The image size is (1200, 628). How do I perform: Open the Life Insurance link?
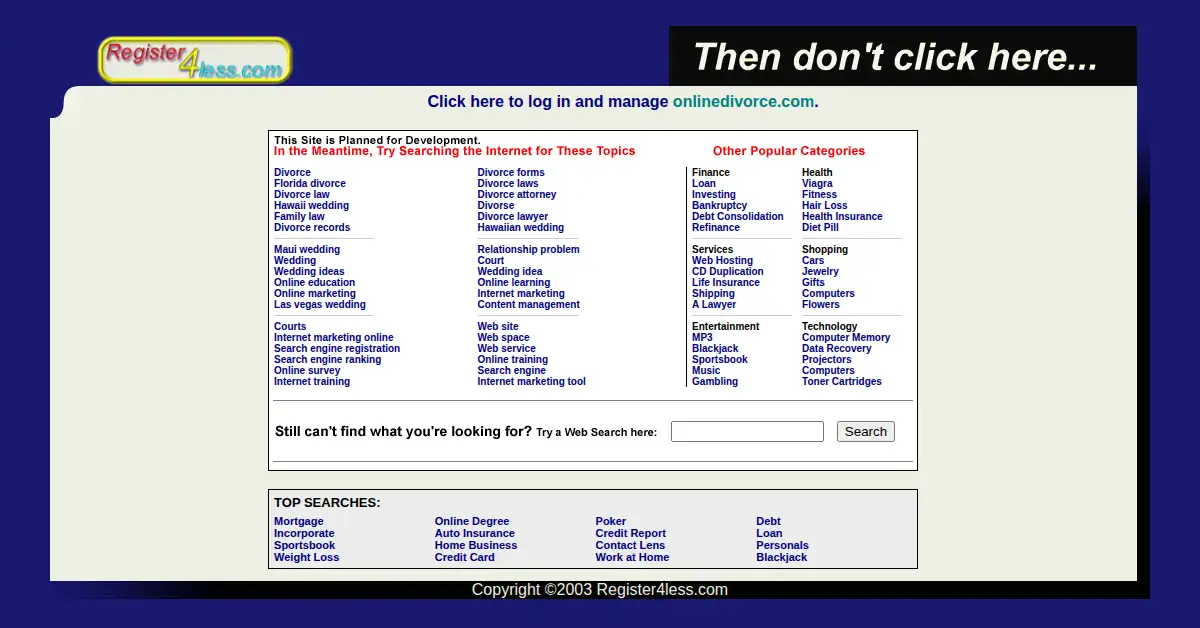(x=726, y=283)
